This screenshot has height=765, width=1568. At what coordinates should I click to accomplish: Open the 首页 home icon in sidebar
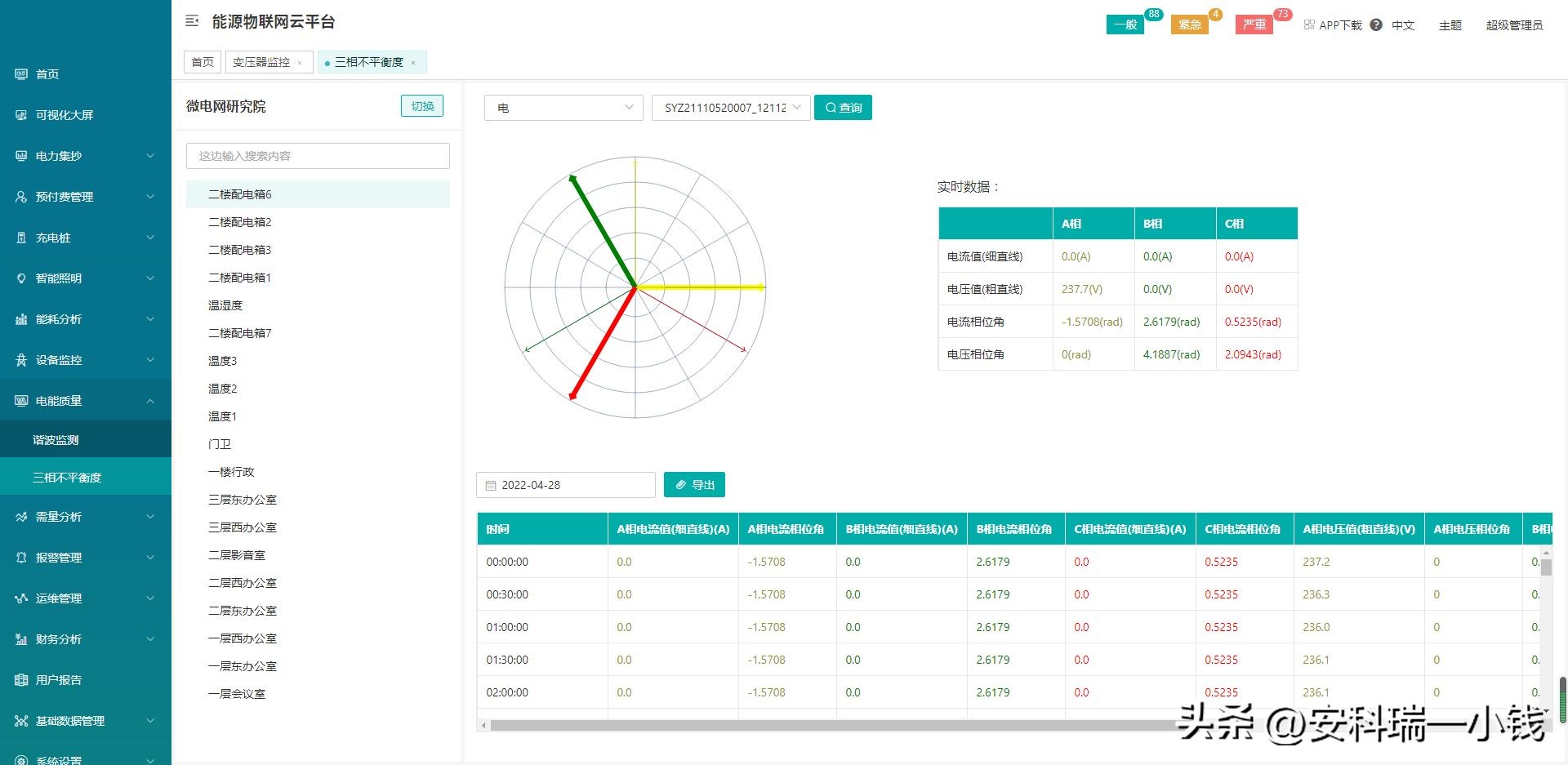coord(21,74)
